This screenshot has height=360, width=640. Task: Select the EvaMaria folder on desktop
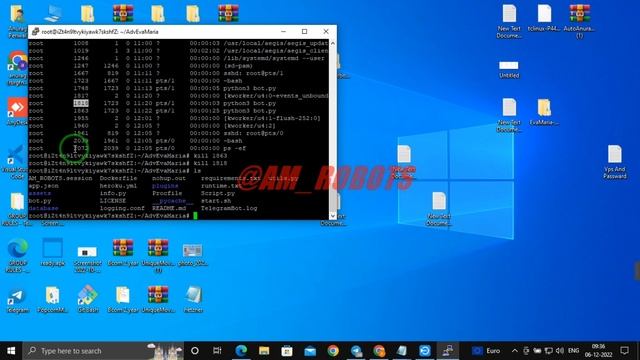click(x=544, y=111)
